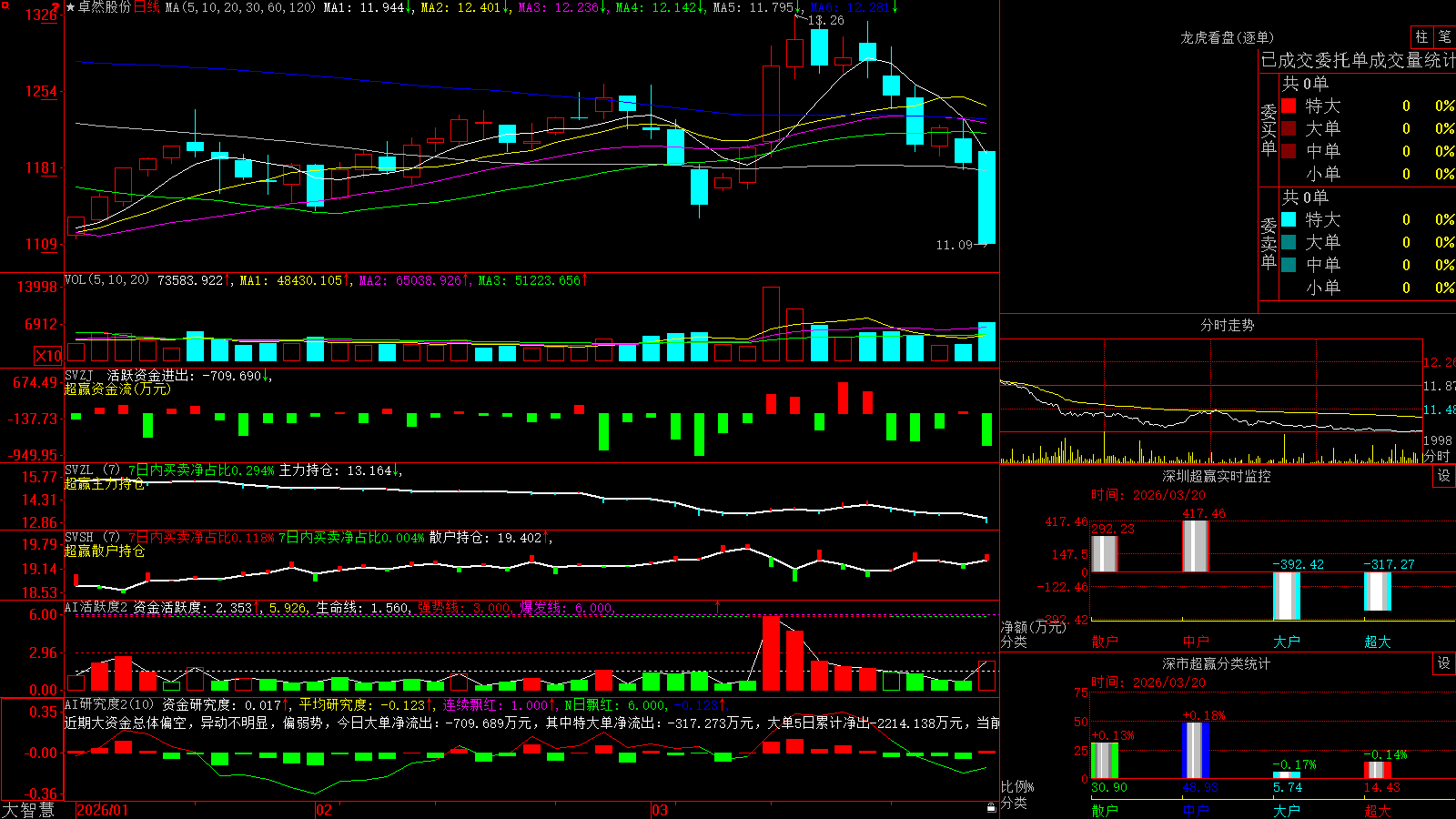Click the 委买单 section label

click(1269, 129)
